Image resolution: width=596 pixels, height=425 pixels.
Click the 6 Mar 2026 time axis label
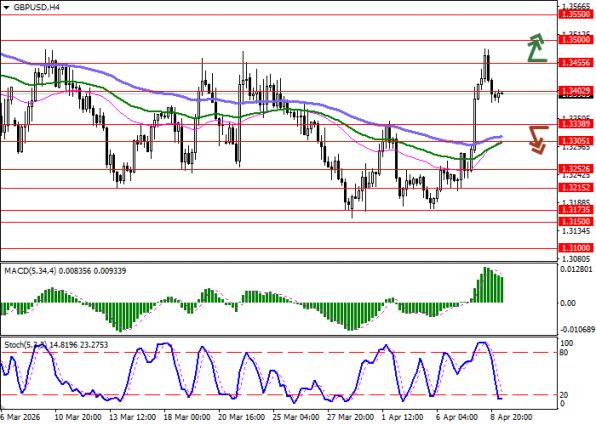point(19,417)
